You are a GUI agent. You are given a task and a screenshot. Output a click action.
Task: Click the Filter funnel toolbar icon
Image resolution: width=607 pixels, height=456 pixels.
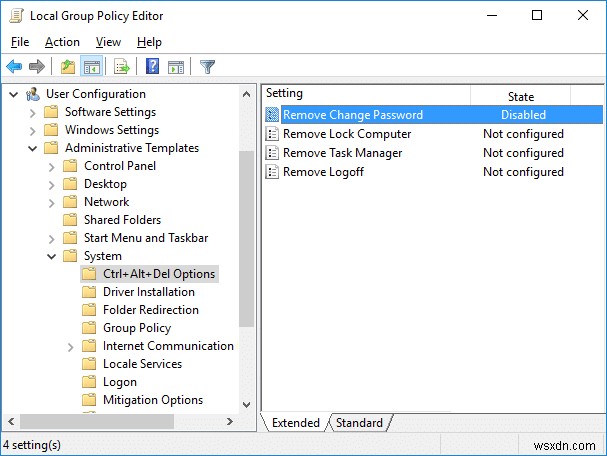click(207, 67)
